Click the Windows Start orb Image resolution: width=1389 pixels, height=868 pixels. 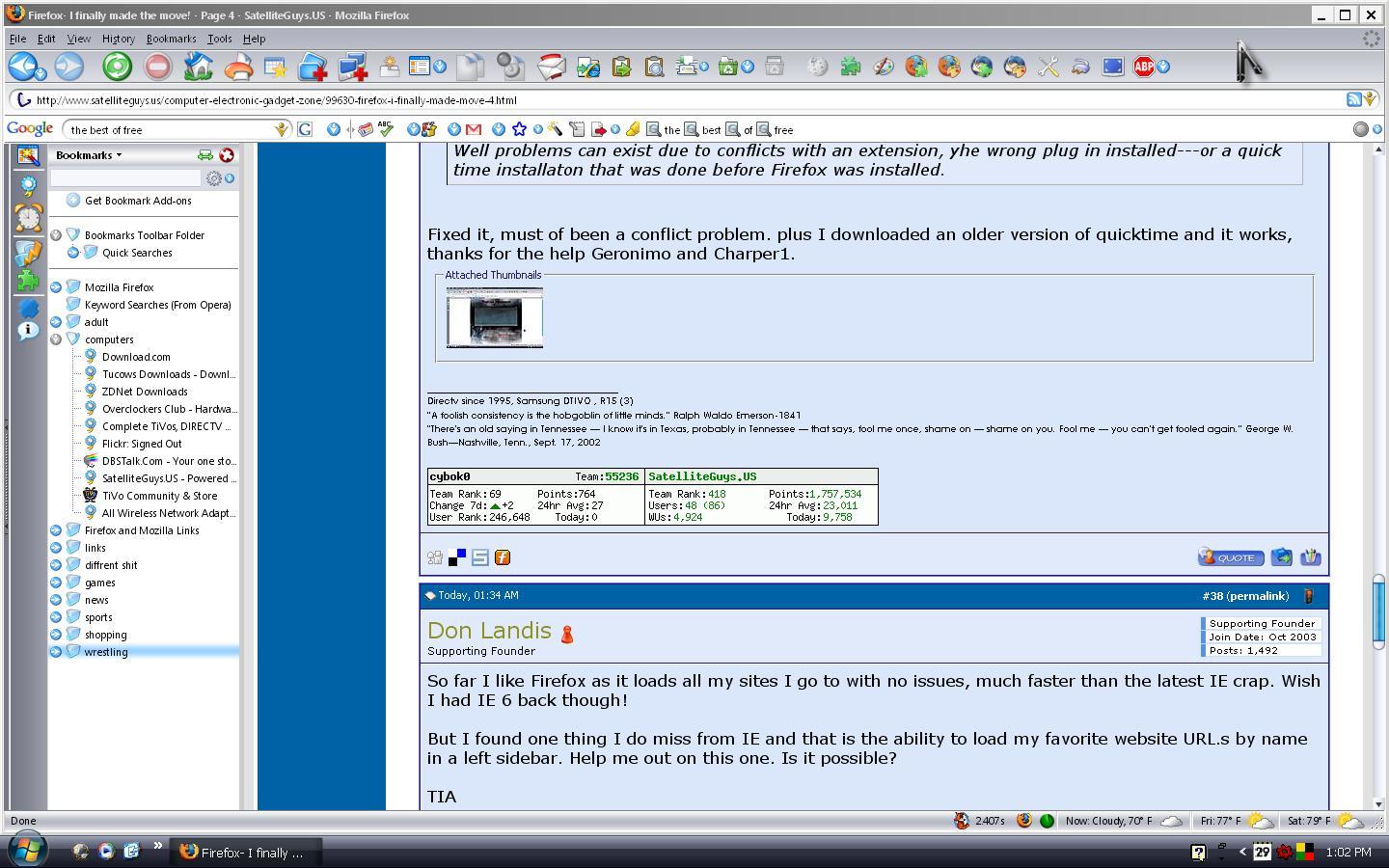point(26,850)
